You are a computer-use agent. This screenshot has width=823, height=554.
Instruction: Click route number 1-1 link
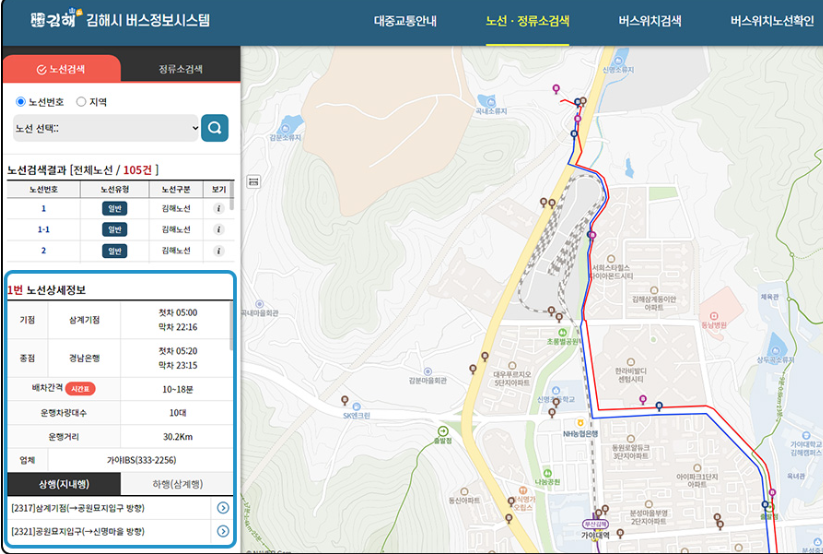pos(44,229)
